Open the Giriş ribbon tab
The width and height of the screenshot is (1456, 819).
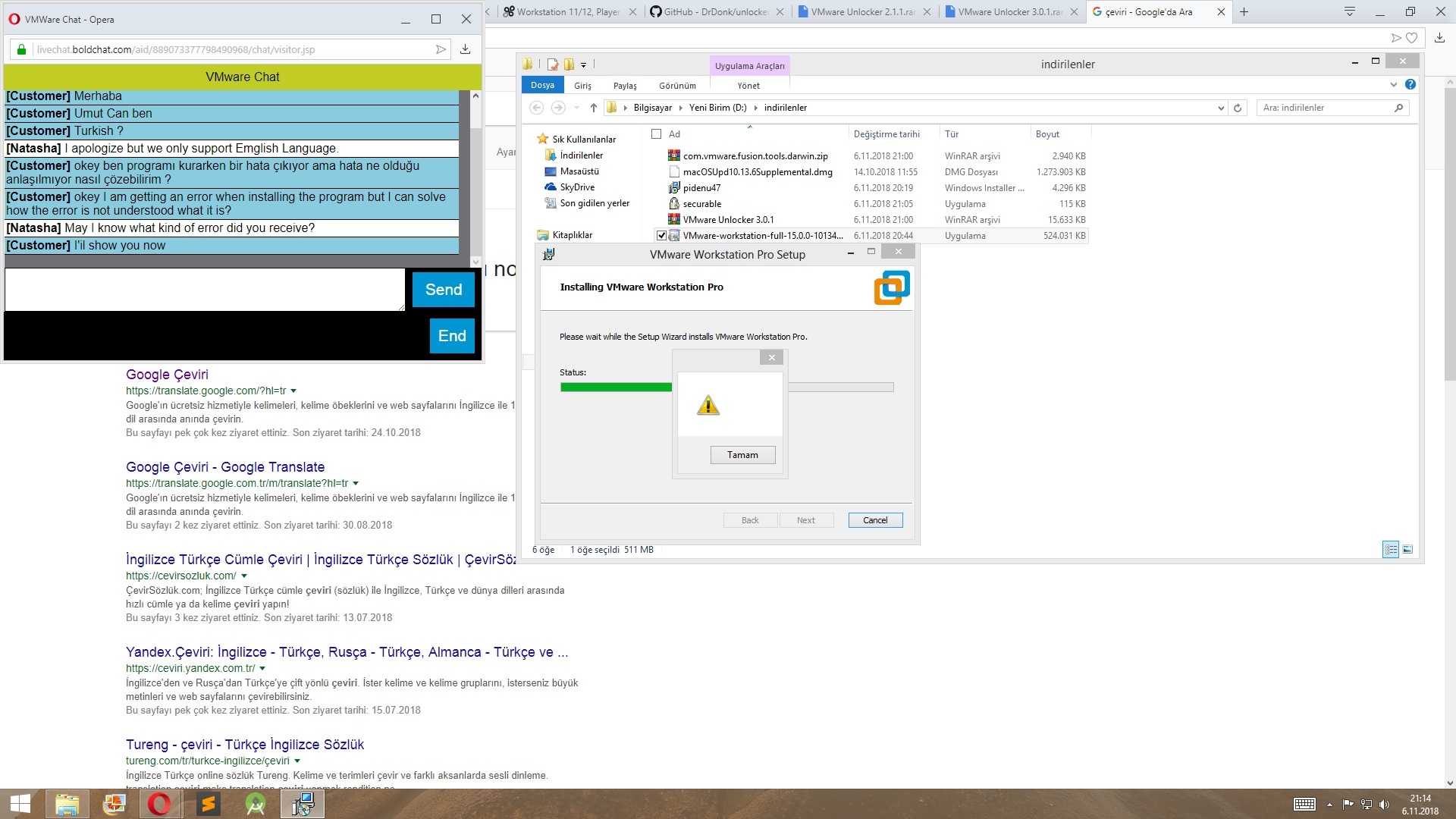pos(582,86)
